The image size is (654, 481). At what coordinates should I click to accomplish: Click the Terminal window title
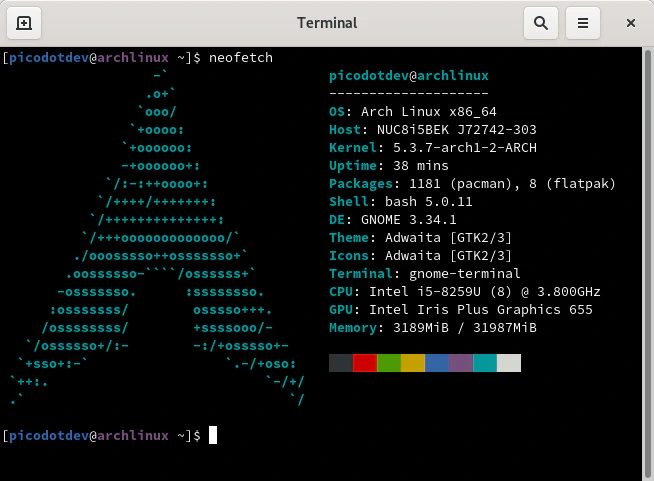point(327,22)
